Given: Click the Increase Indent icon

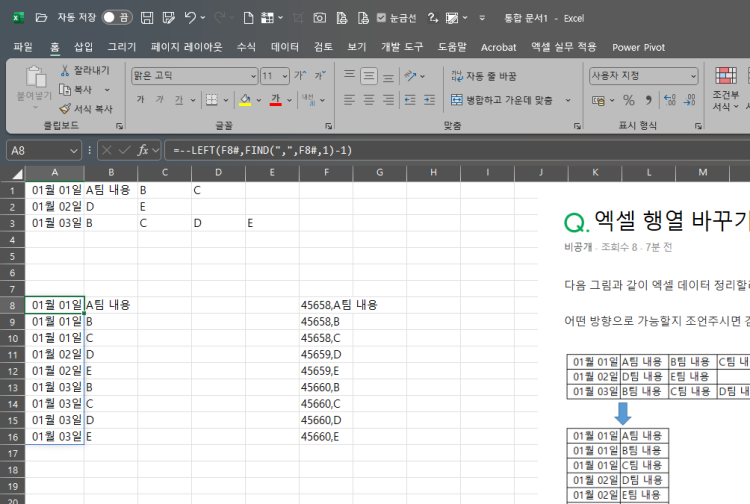Looking at the screenshot, I should pyautogui.click(x=430, y=99).
